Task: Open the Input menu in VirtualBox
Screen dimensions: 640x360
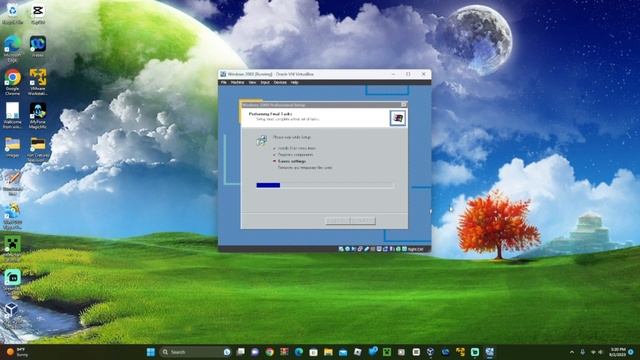Action: (x=265, y=82)
